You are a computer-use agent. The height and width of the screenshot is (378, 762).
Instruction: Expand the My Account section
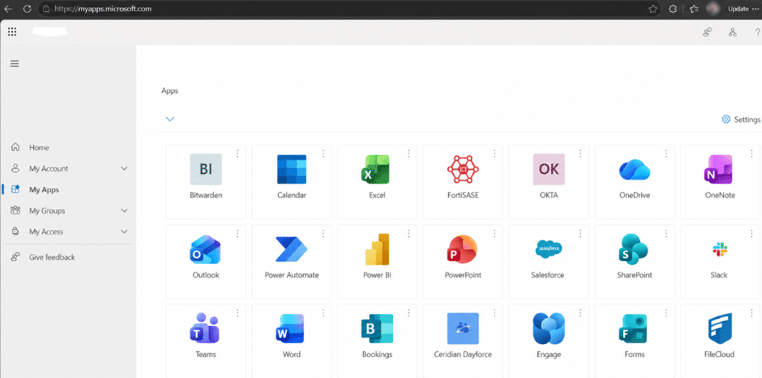point(124,169)
